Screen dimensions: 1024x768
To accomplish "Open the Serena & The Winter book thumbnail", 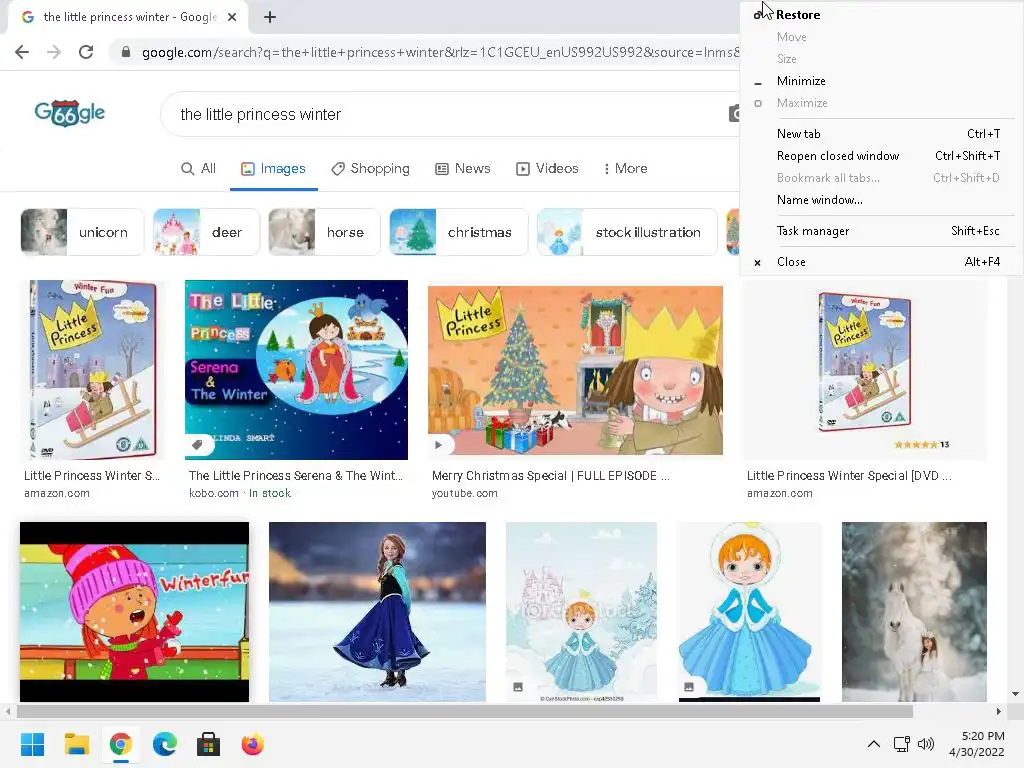I will click(296, 370).
